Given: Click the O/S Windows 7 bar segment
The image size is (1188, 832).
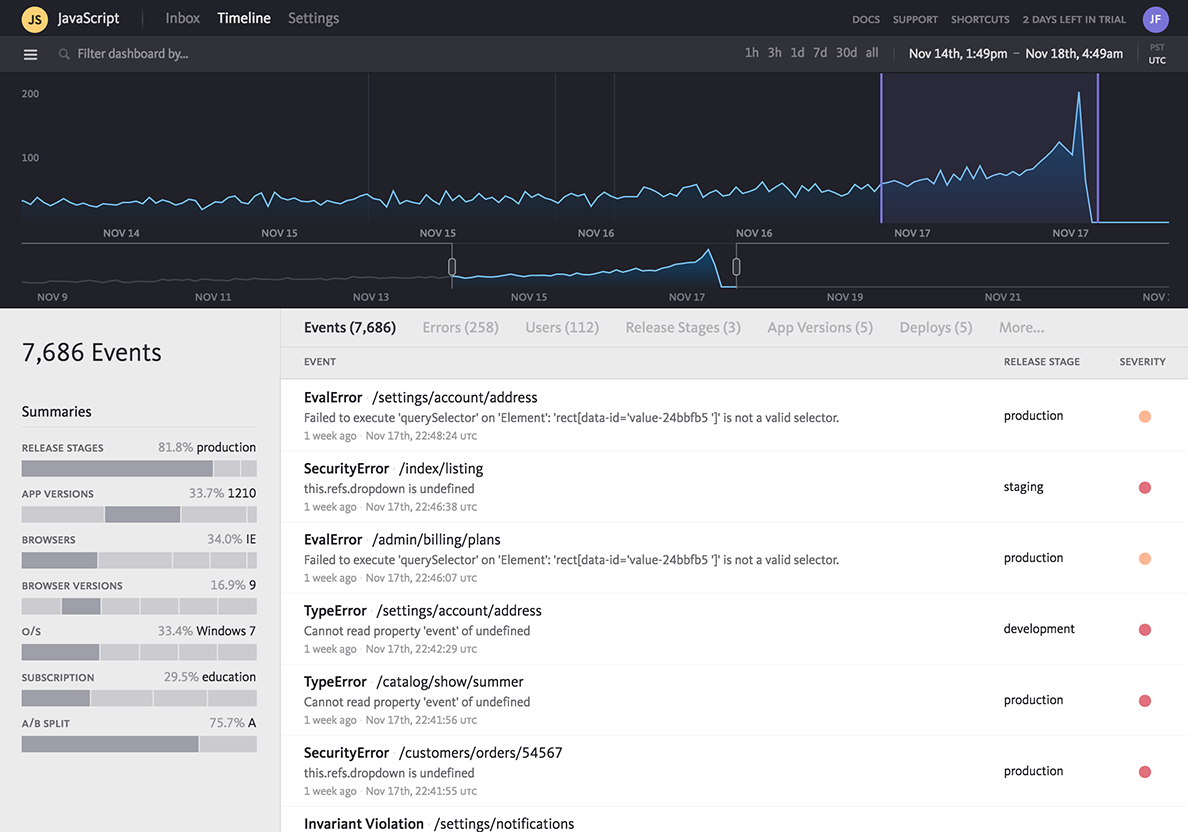Looking at the screenshot, I should pyautogui.click(x=60, y=652).
